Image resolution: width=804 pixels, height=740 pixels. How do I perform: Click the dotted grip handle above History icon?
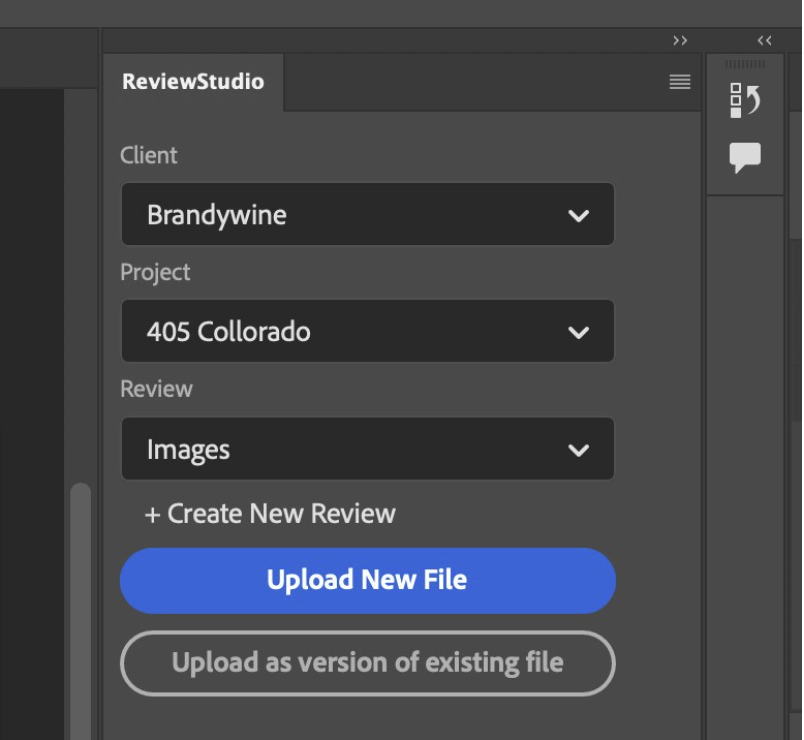click(x=745, y=65)
